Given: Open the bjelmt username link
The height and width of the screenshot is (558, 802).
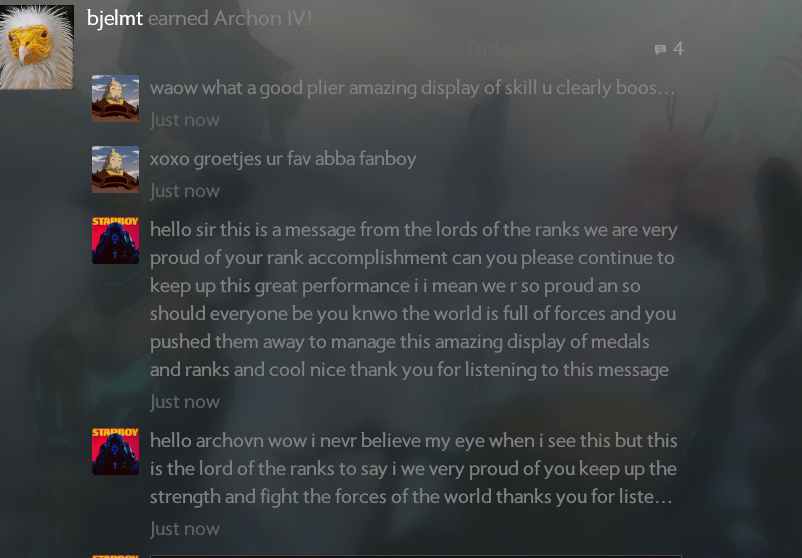Looking at the screenshot, I should [x=115, y=18].
